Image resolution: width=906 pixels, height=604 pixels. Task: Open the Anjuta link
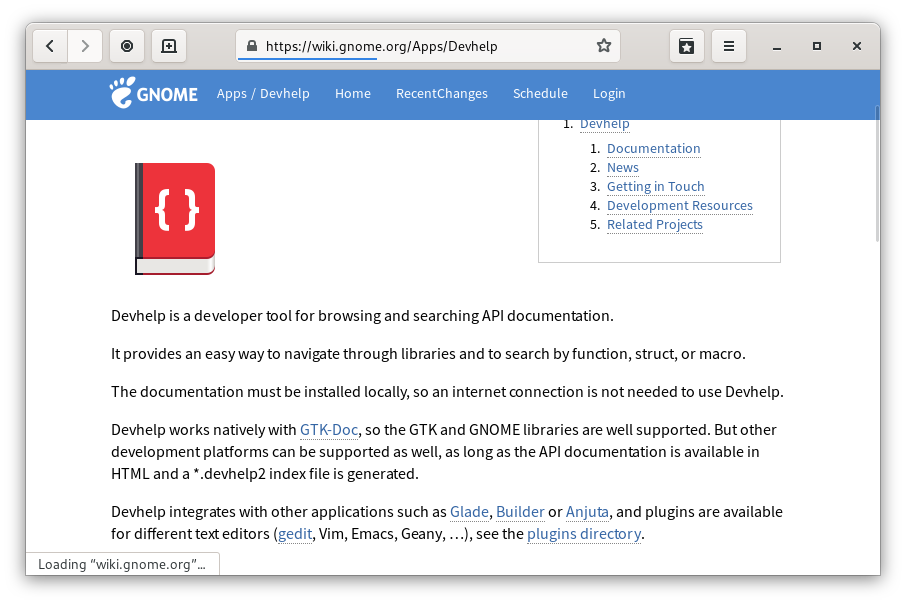(587, 512)
